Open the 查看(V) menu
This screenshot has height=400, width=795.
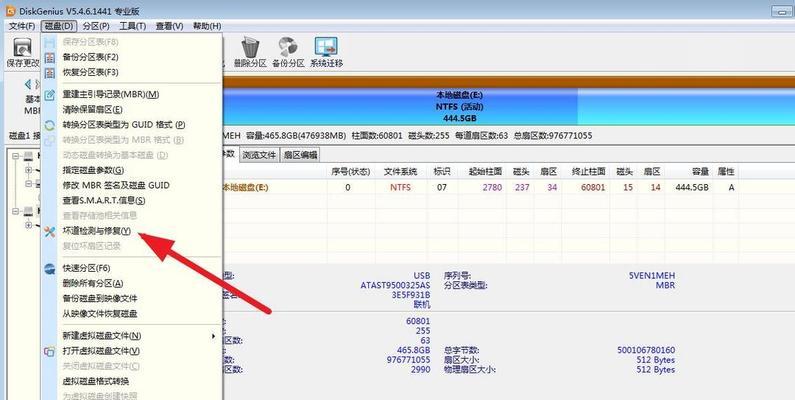(x=169, y=26)
